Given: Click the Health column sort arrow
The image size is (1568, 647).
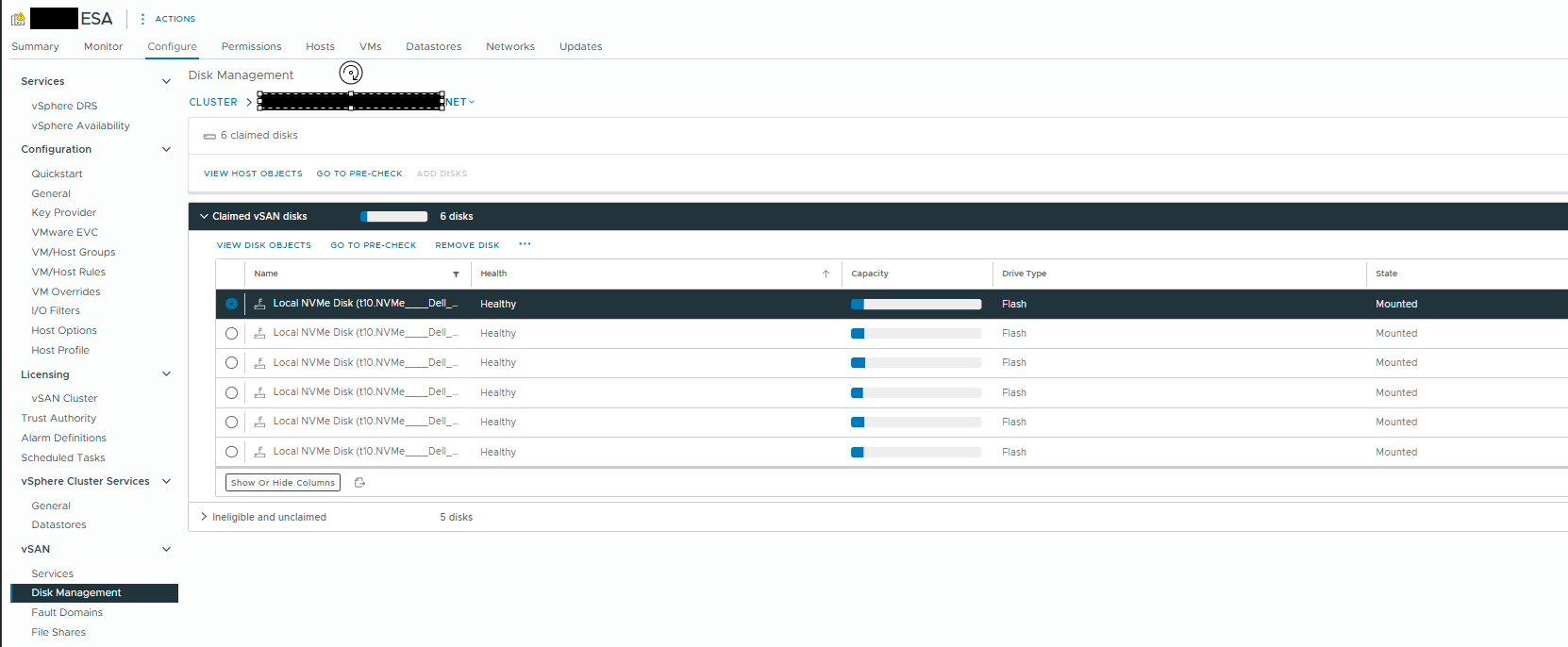Looking at the screenshot, I should coord(826,274).
